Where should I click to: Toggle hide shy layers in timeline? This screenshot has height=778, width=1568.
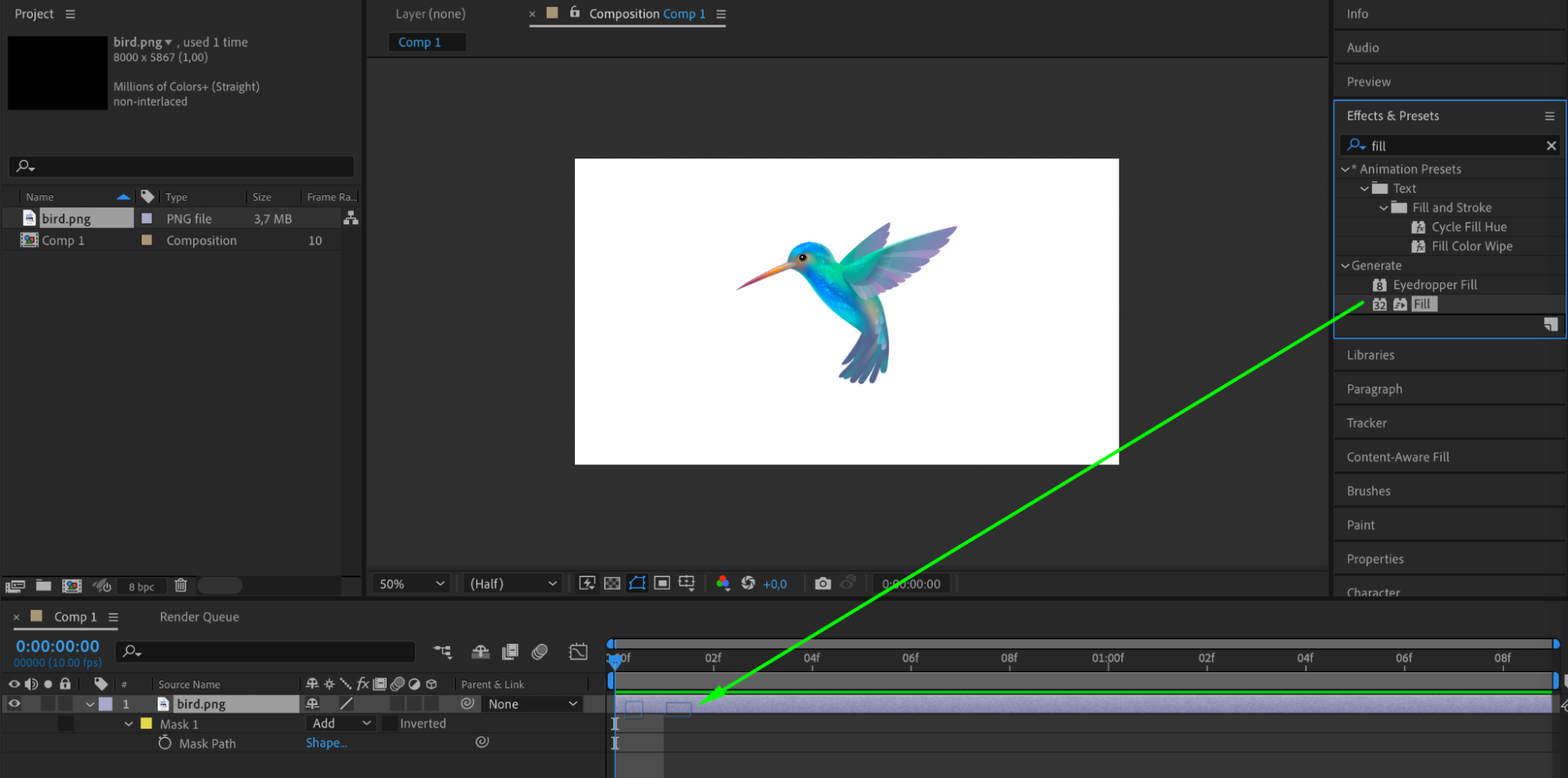pos(480,652)
